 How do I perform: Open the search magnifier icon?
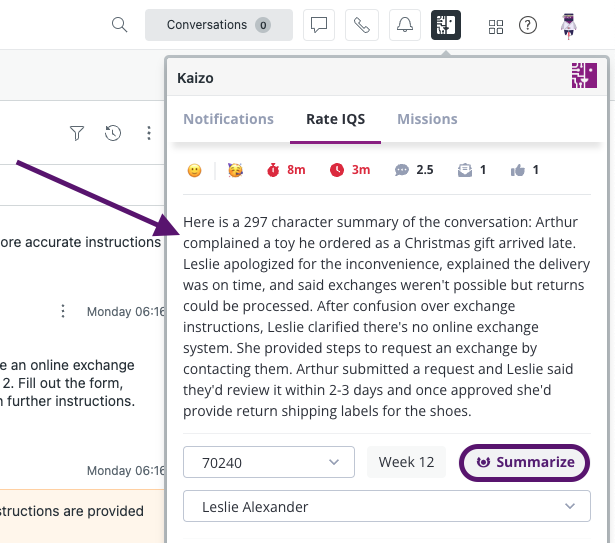pos(119,25)
